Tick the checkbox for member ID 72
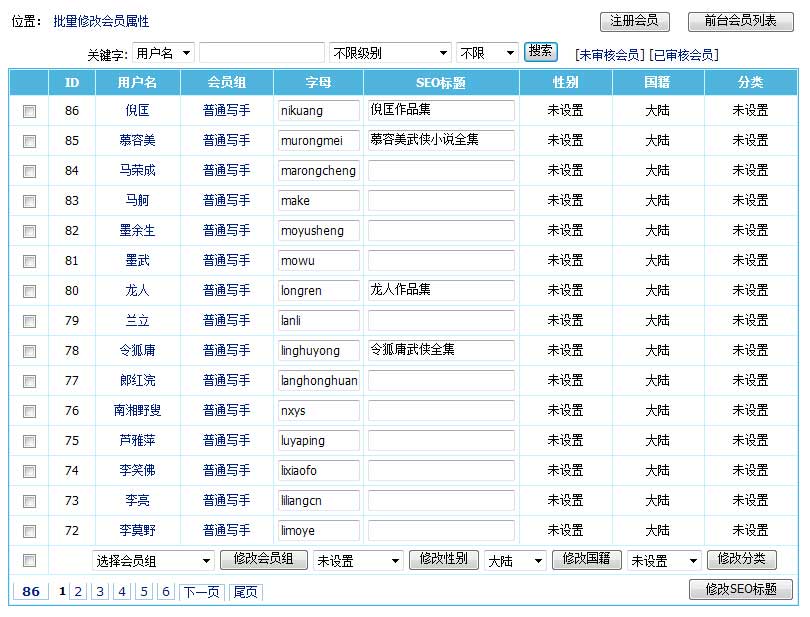 [29, 531]
